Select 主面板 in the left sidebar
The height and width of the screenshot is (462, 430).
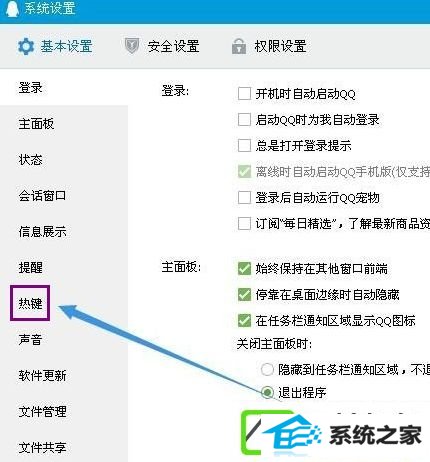pos(36,124)
